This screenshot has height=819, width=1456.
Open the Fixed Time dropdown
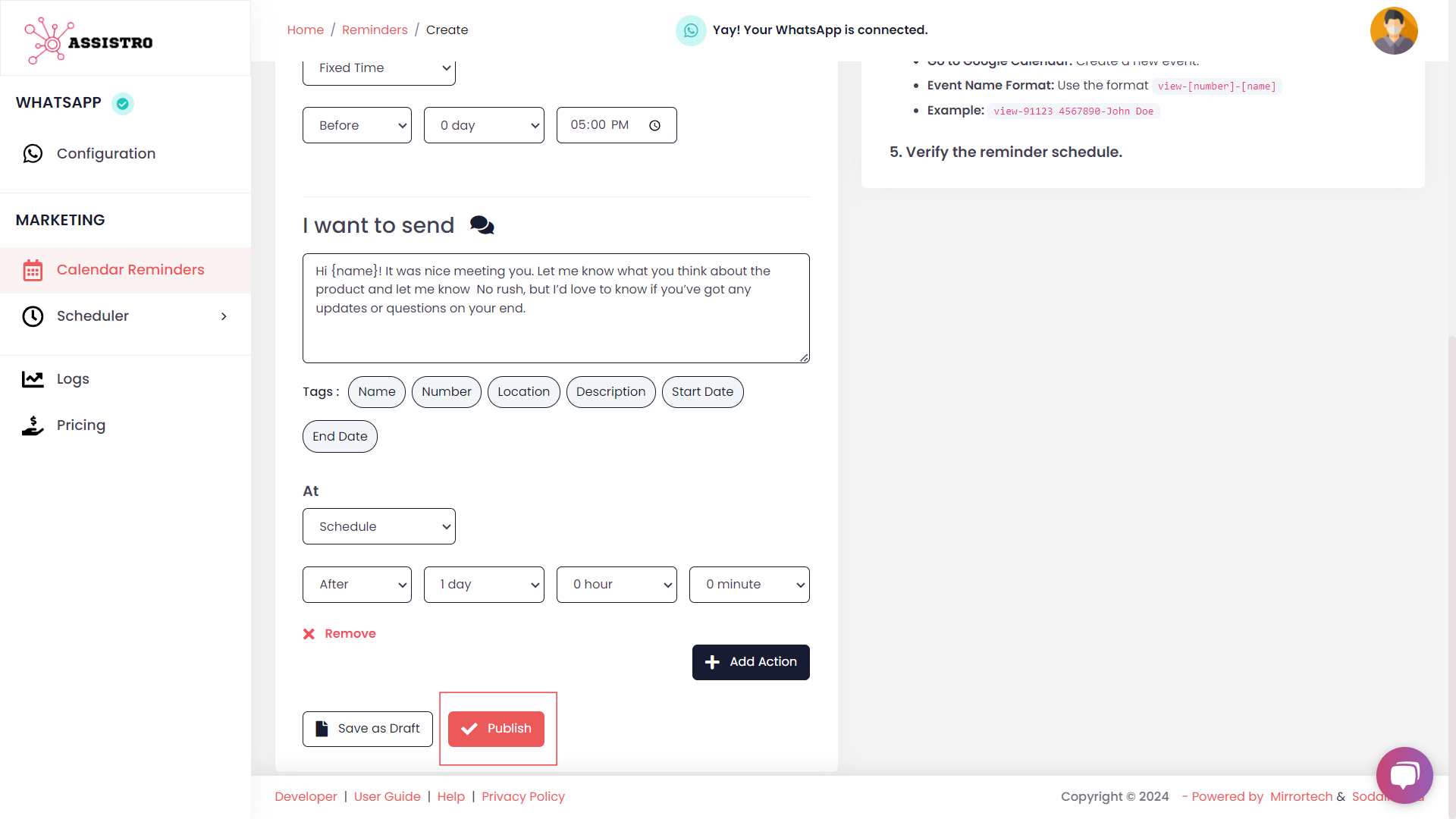click(378, 68)
